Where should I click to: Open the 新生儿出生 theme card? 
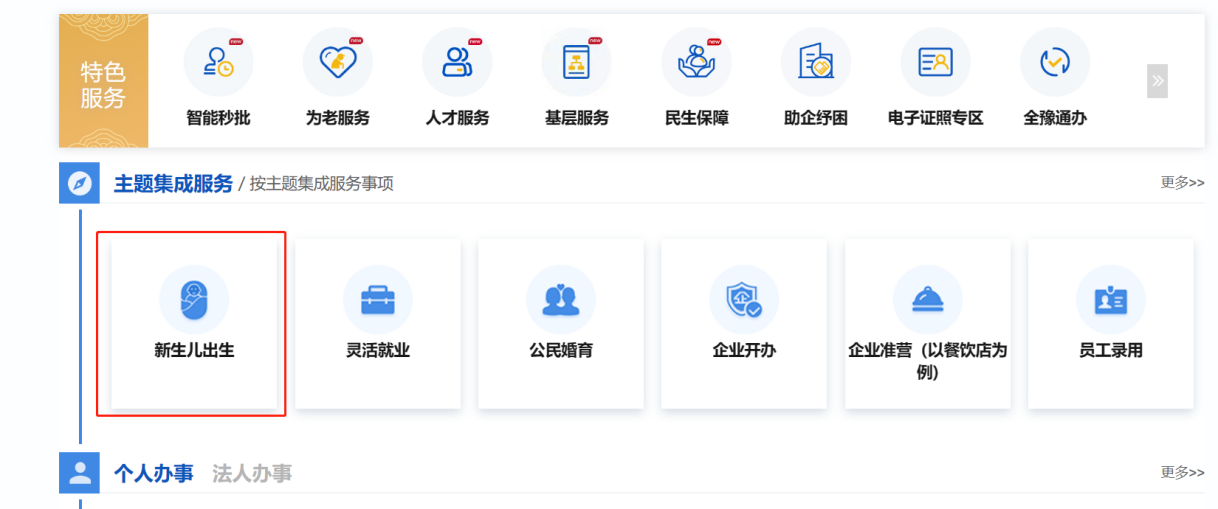coord(194,322)
